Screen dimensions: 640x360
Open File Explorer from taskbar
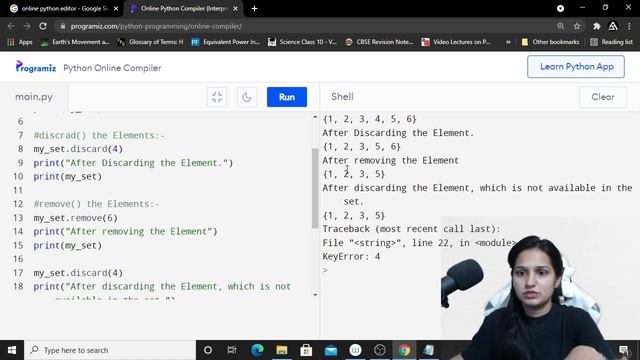282,350
